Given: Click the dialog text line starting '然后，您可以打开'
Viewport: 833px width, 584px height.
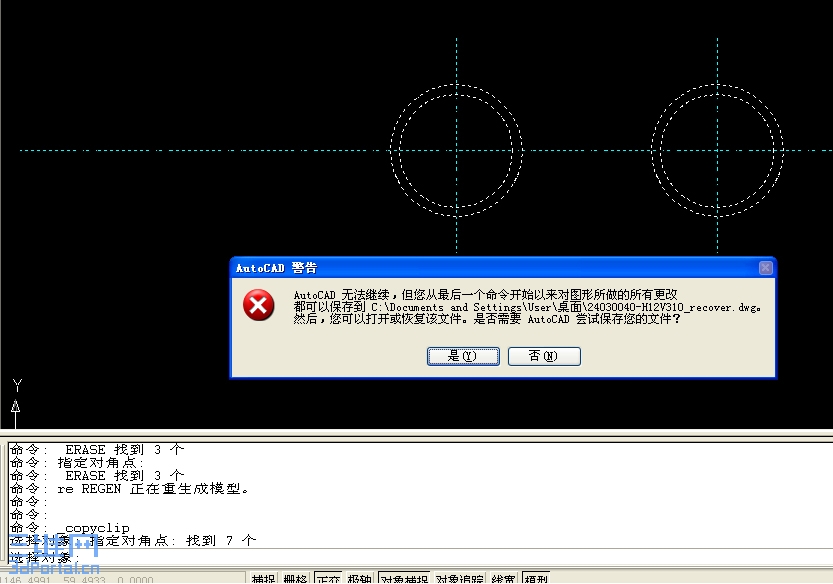Looking at the screenshot, I should (487, 319).
